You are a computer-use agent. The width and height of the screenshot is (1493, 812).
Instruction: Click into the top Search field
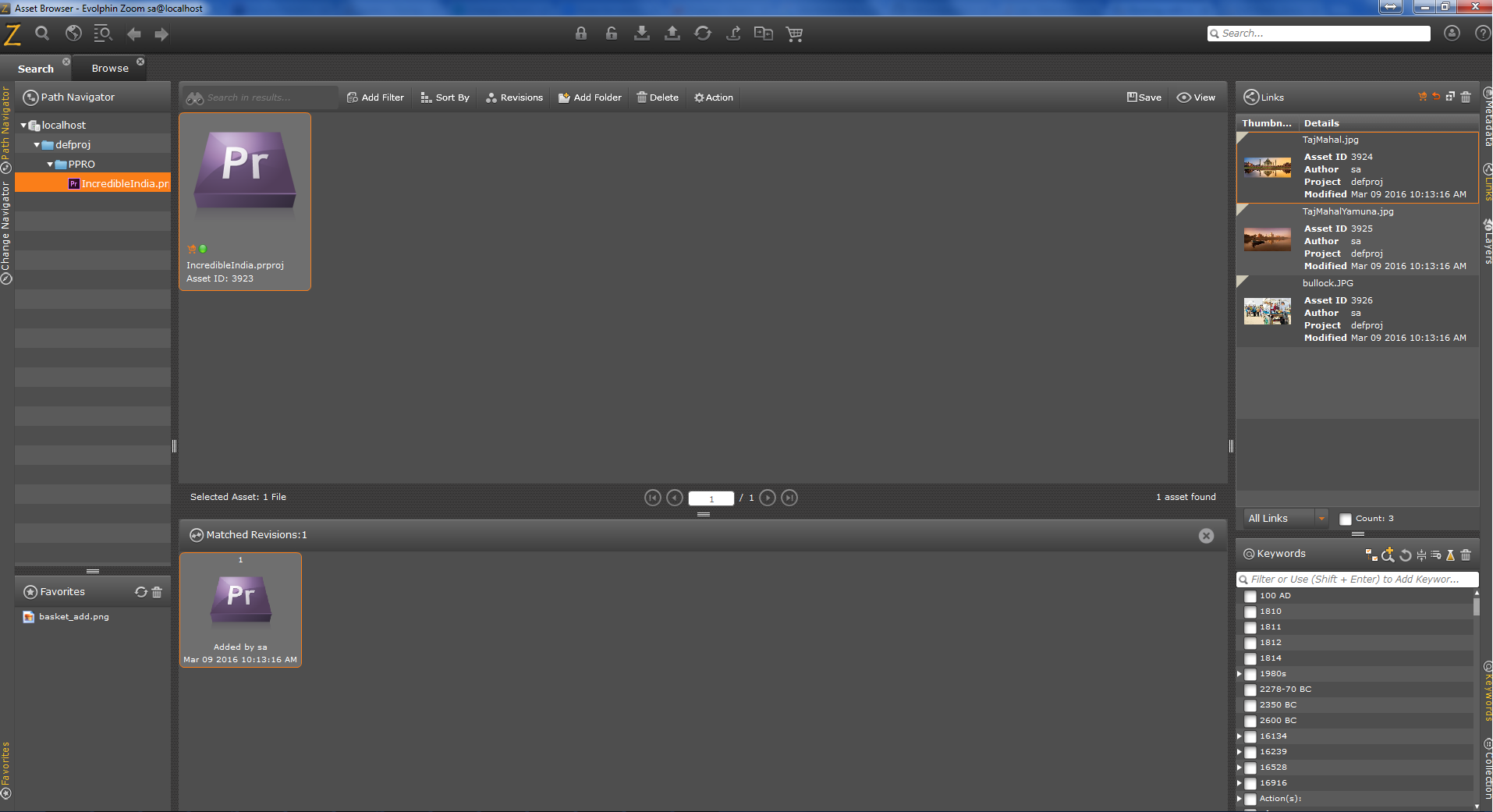click(x=1319, y=33)
